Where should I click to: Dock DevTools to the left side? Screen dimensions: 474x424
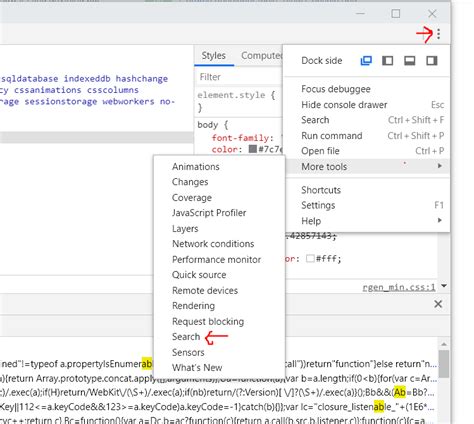(x=387, y=61)
